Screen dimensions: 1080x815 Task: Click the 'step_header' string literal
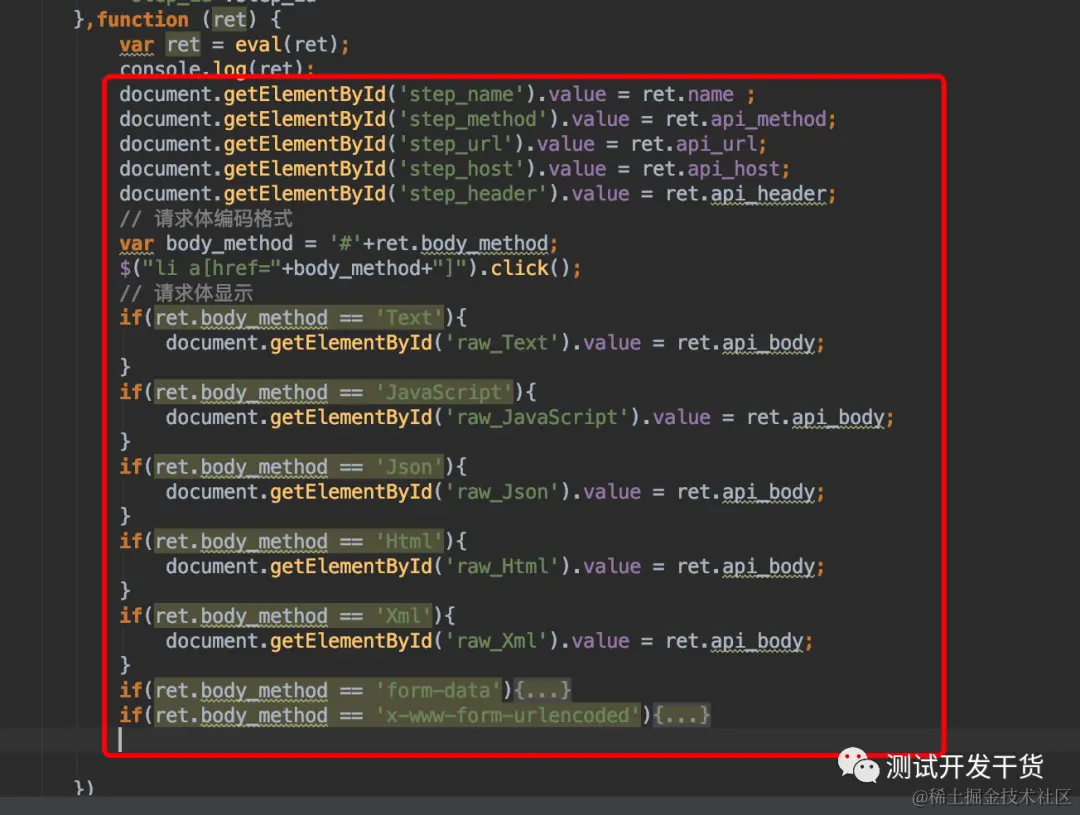click(x=472, y=193)
